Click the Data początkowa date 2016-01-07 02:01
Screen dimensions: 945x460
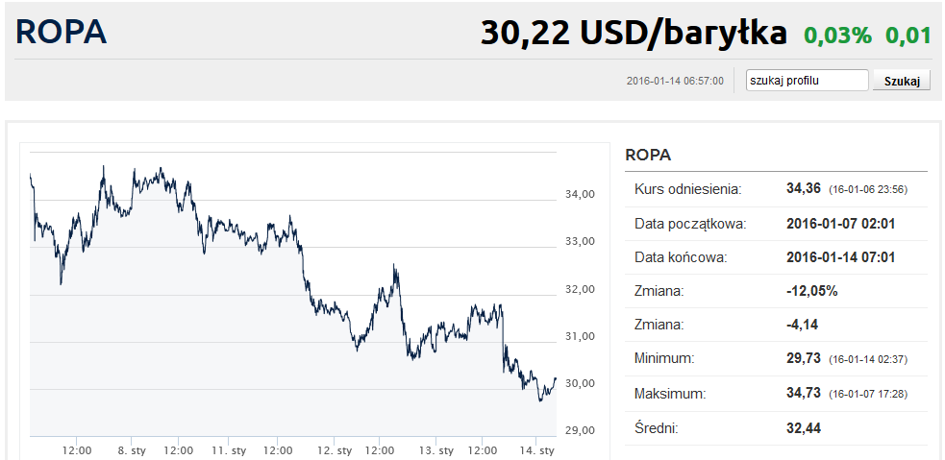pos(840,223)
